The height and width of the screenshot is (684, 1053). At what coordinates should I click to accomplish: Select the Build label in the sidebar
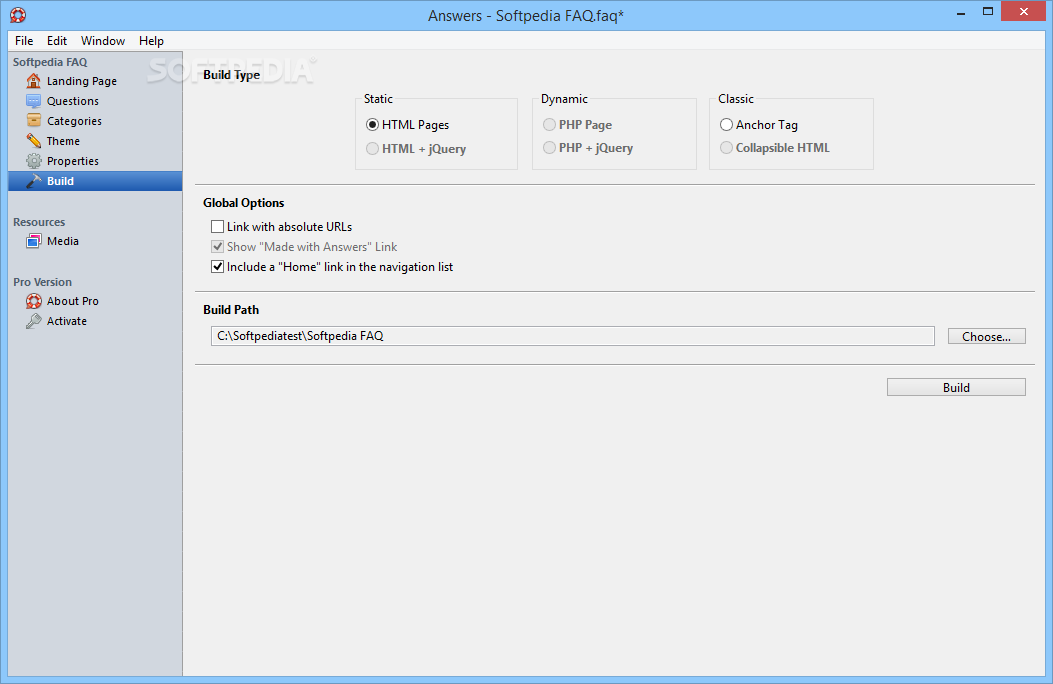tap(60, 181)
